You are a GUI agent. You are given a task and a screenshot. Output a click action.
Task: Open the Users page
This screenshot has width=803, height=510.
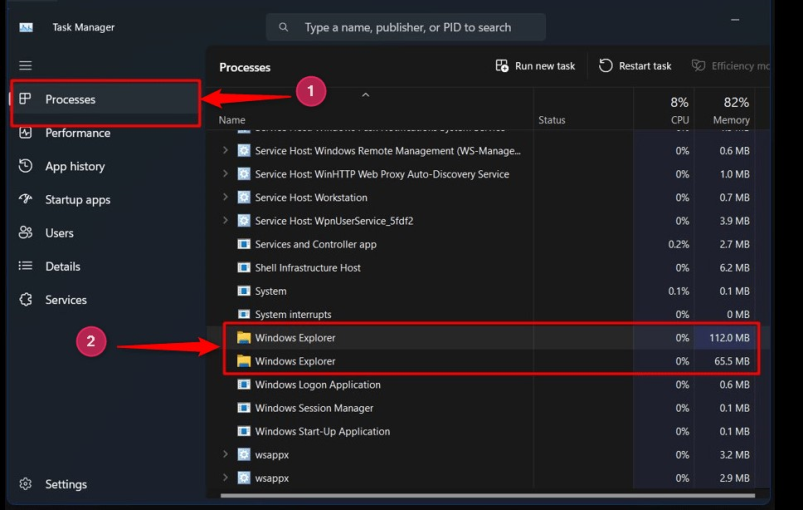click(x=59, y=233)
